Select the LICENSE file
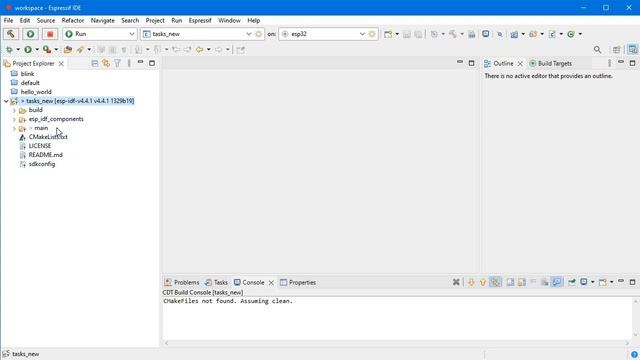The width and height of the screenshot is (640, 360). pos(40,146)
